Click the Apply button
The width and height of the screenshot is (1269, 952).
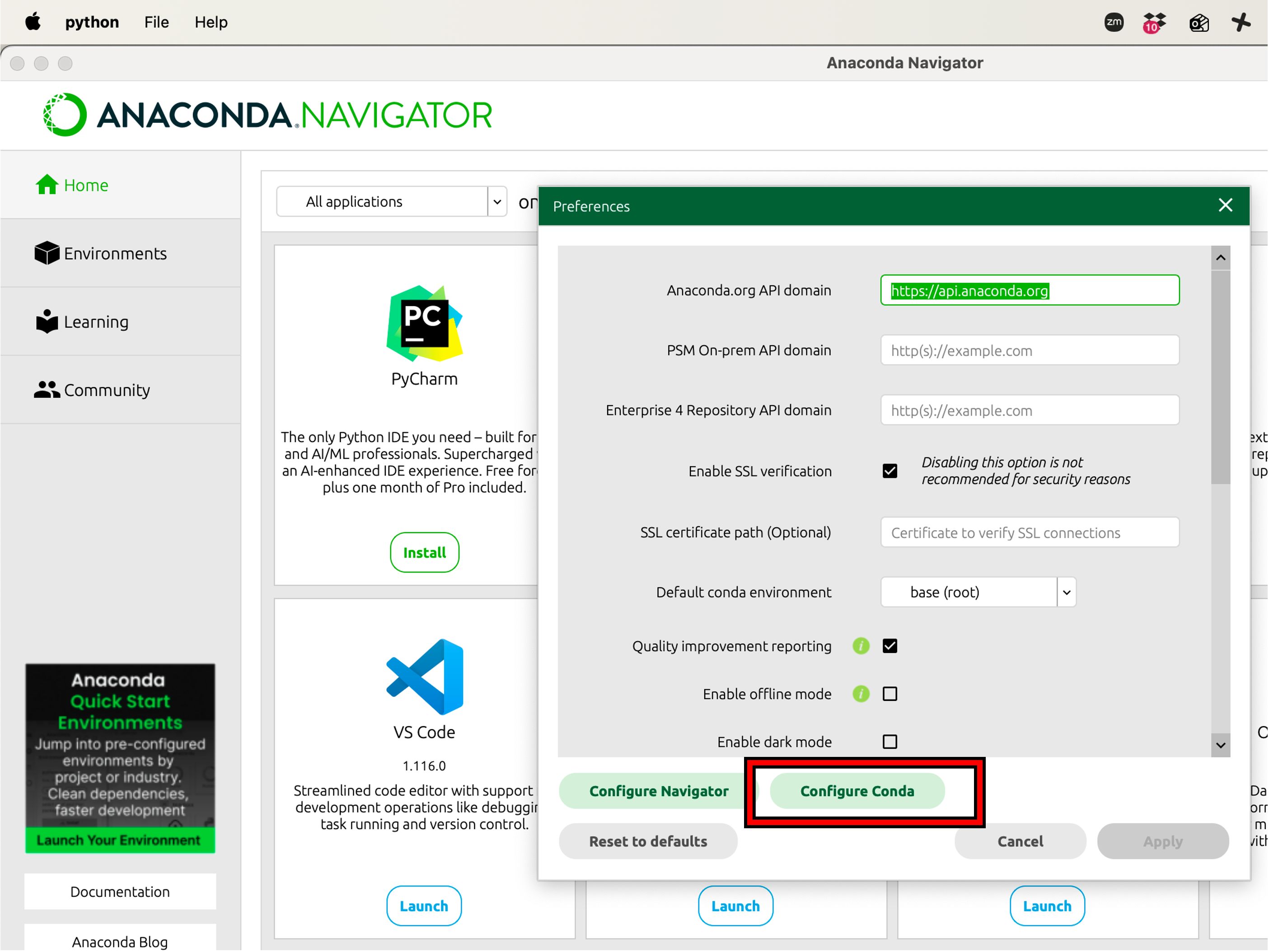click(x=1163, y=842)
